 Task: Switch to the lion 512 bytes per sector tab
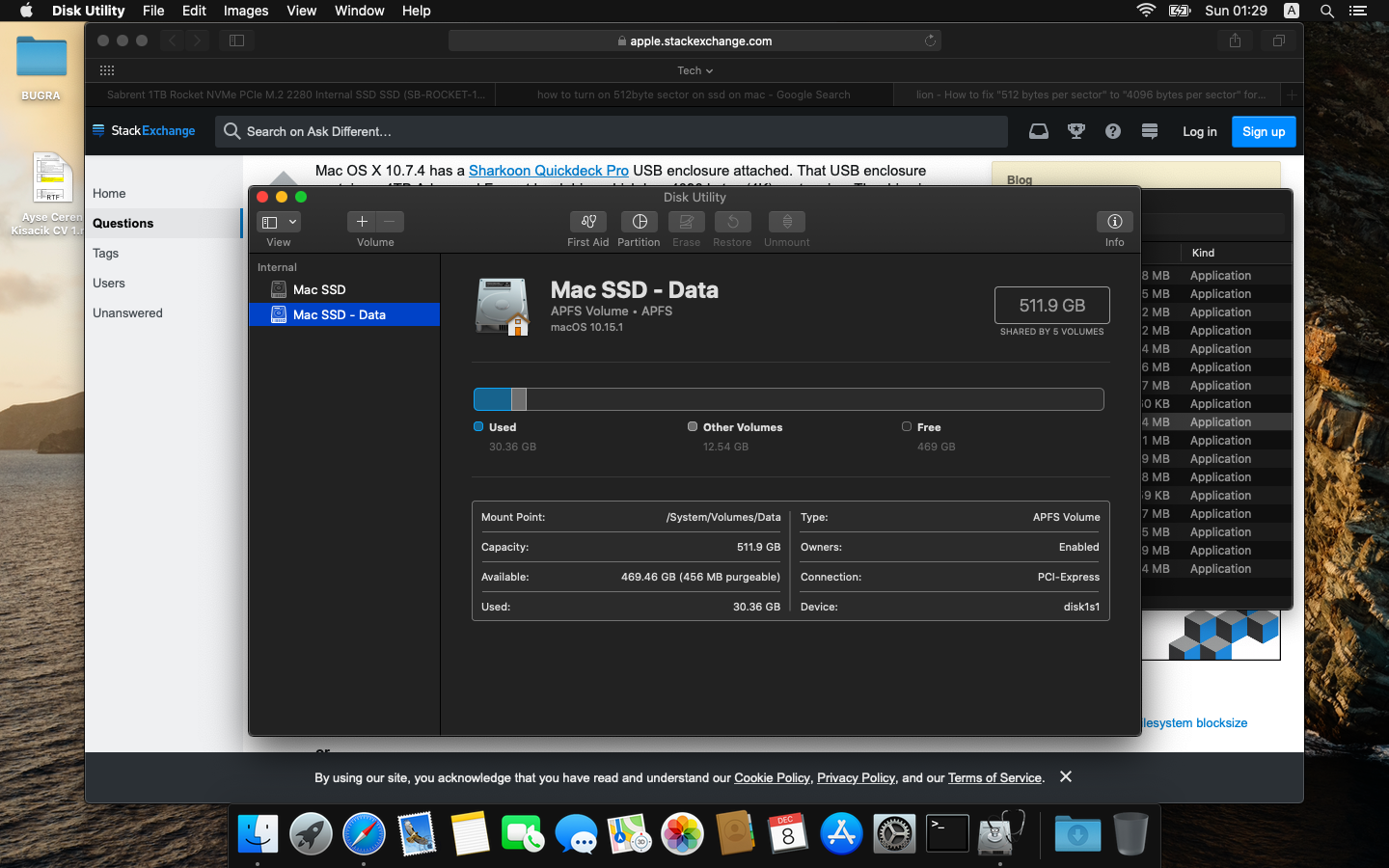1087,95
